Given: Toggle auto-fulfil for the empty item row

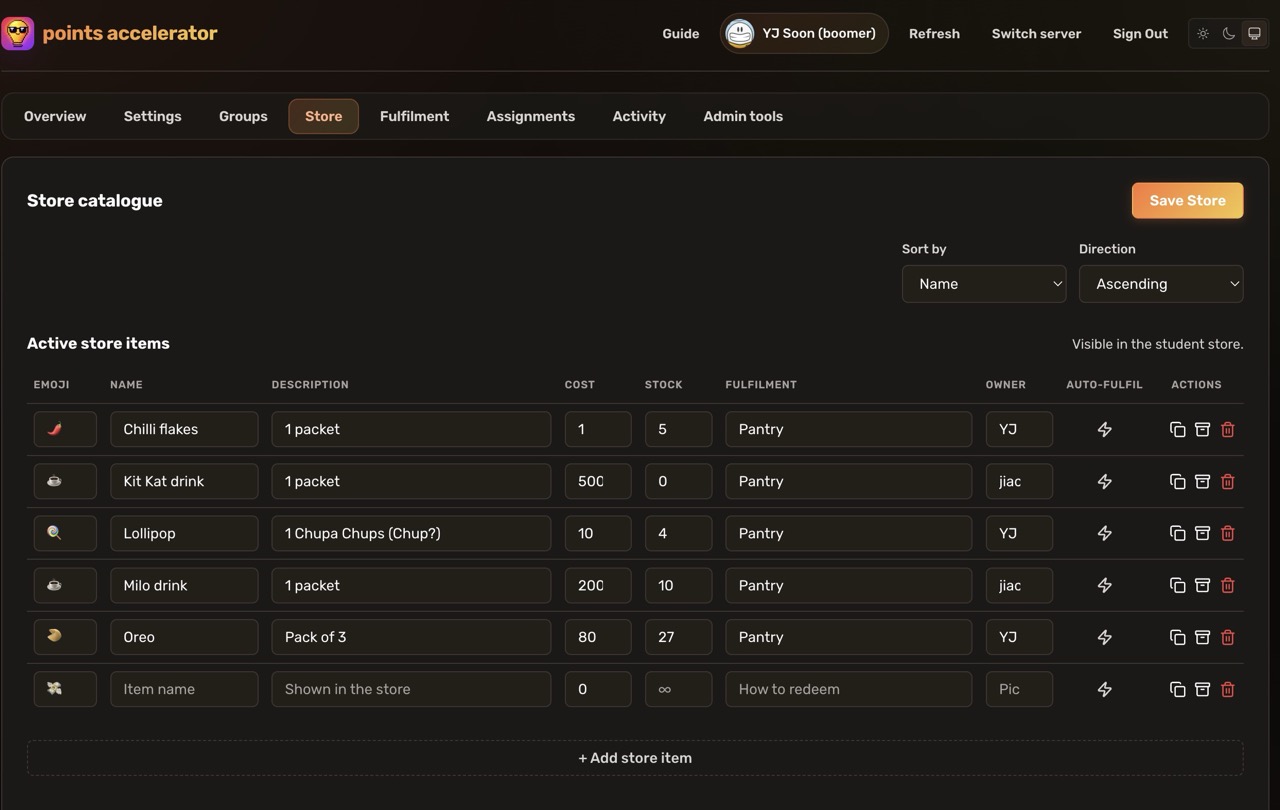Looking at the screenshot, I should [x=1104, y=689].
